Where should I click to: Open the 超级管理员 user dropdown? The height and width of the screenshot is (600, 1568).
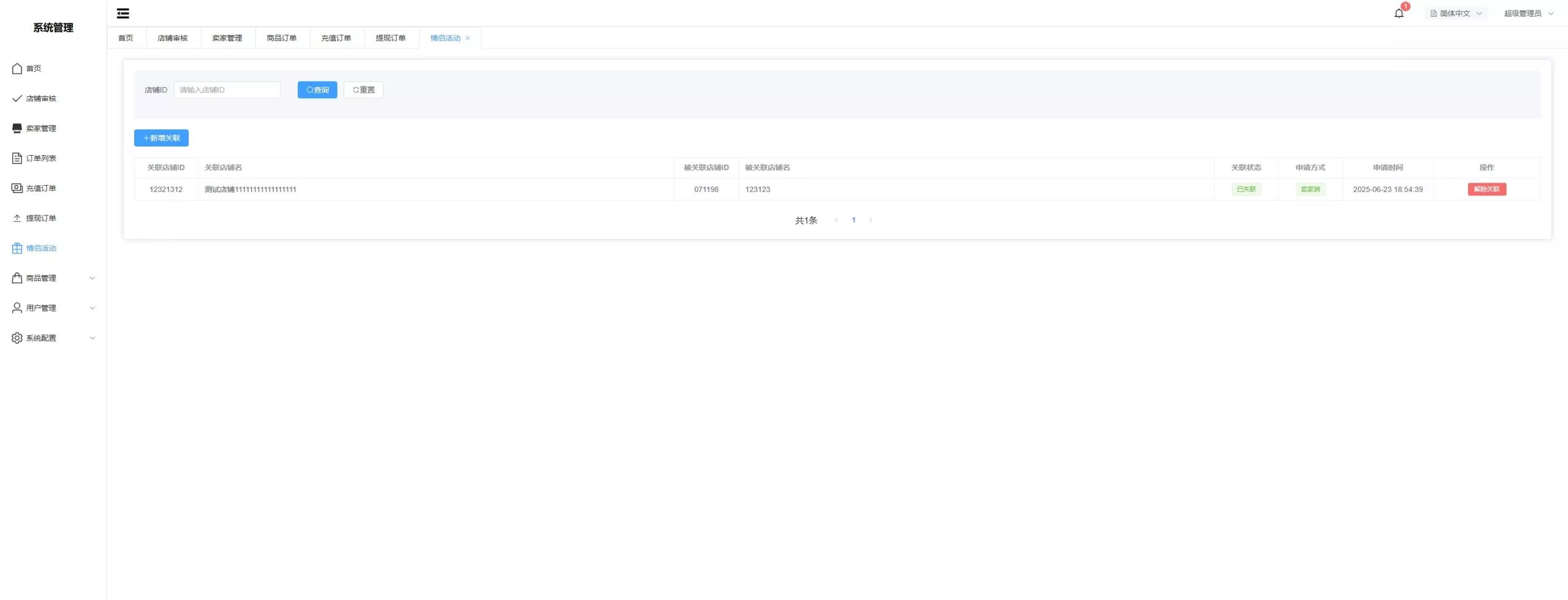click(x=1528, y=13)
